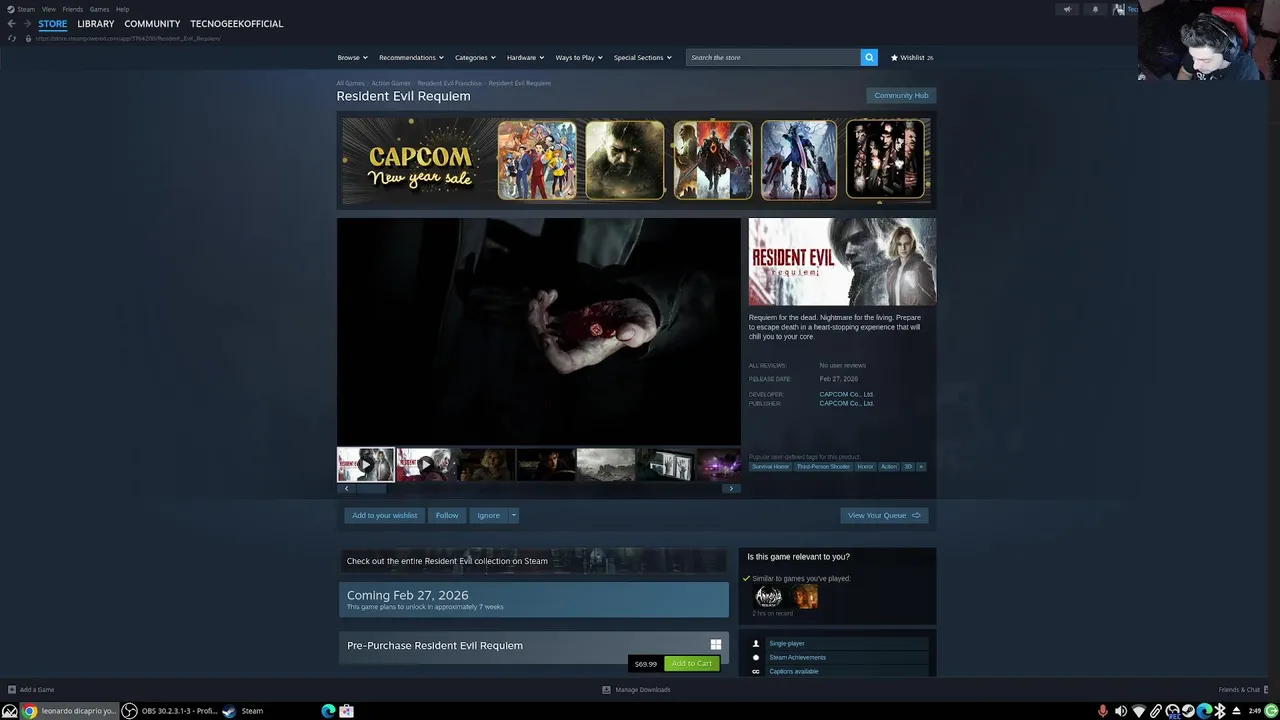Click the speaker volume icon in the system tray
The height and width of the screenshot is (720, 1280).
1121,711
